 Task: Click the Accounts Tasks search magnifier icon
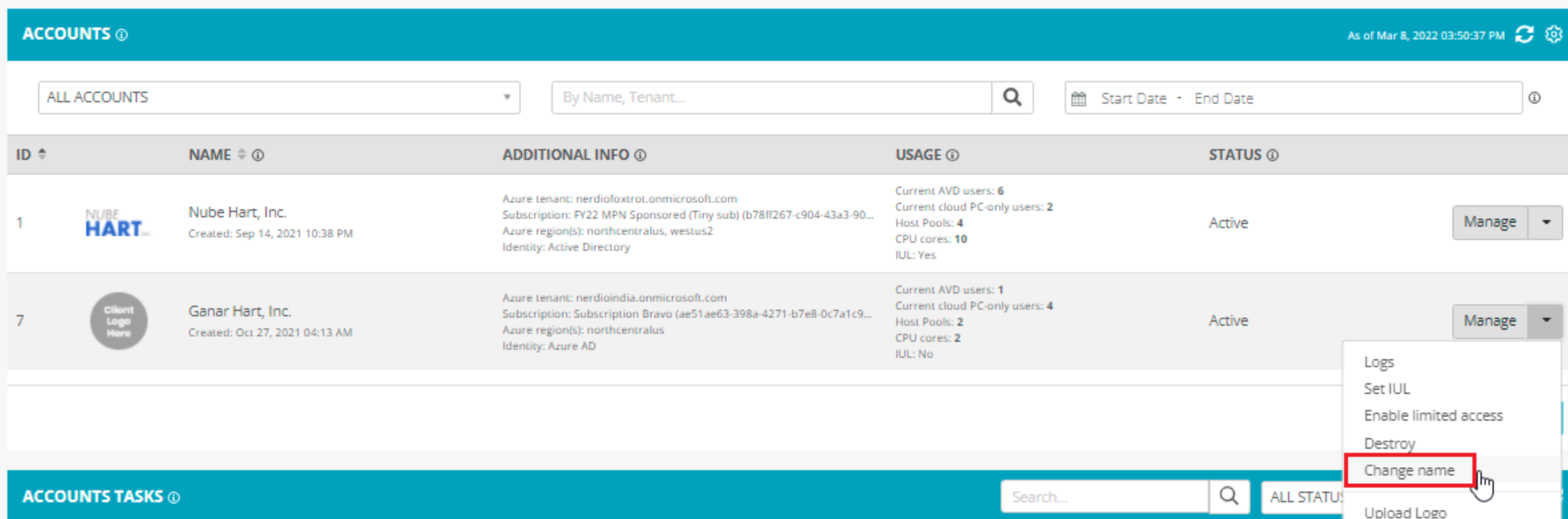1228,496
